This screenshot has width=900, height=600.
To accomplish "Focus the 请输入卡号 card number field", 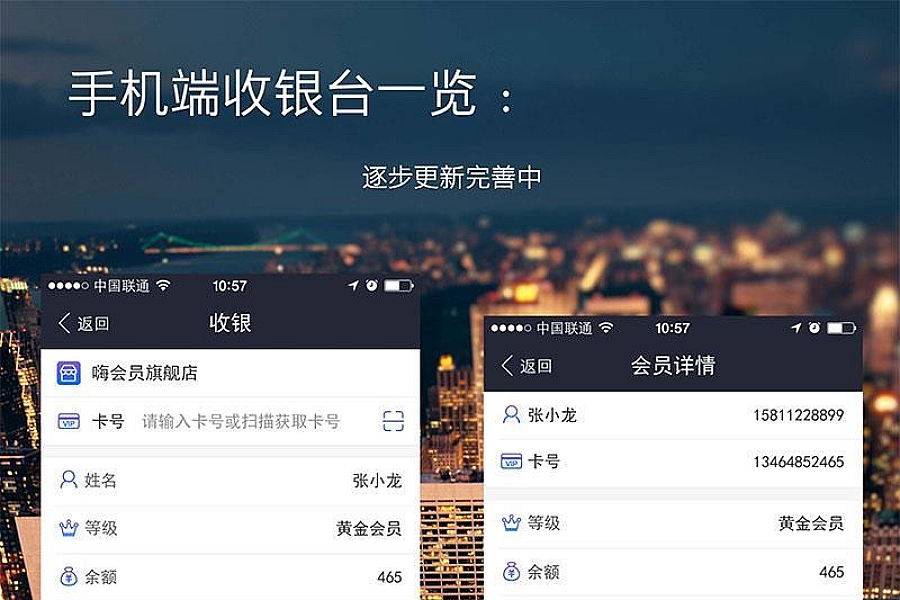I will pos(241,421).
